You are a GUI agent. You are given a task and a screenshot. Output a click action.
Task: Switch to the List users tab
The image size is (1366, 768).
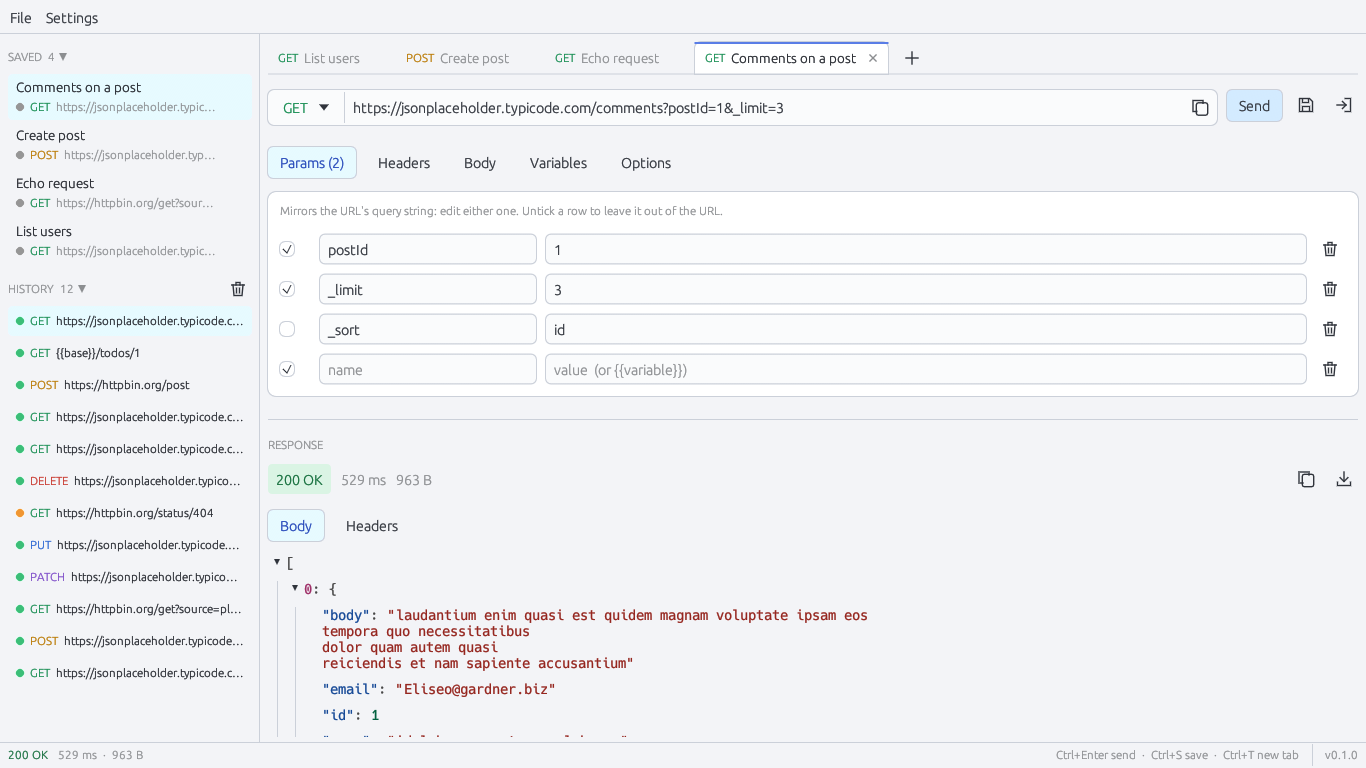pyautogui.click(x=319, y=58)
